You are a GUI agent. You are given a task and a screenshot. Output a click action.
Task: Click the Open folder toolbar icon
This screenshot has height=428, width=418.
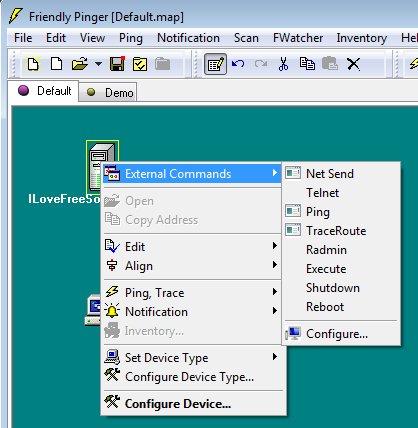80,64
